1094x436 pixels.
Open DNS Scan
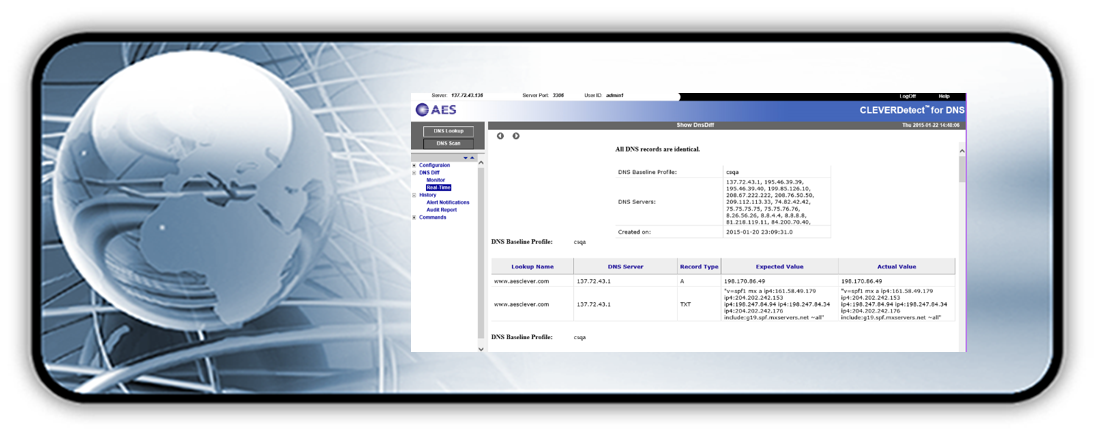point(449,143)
